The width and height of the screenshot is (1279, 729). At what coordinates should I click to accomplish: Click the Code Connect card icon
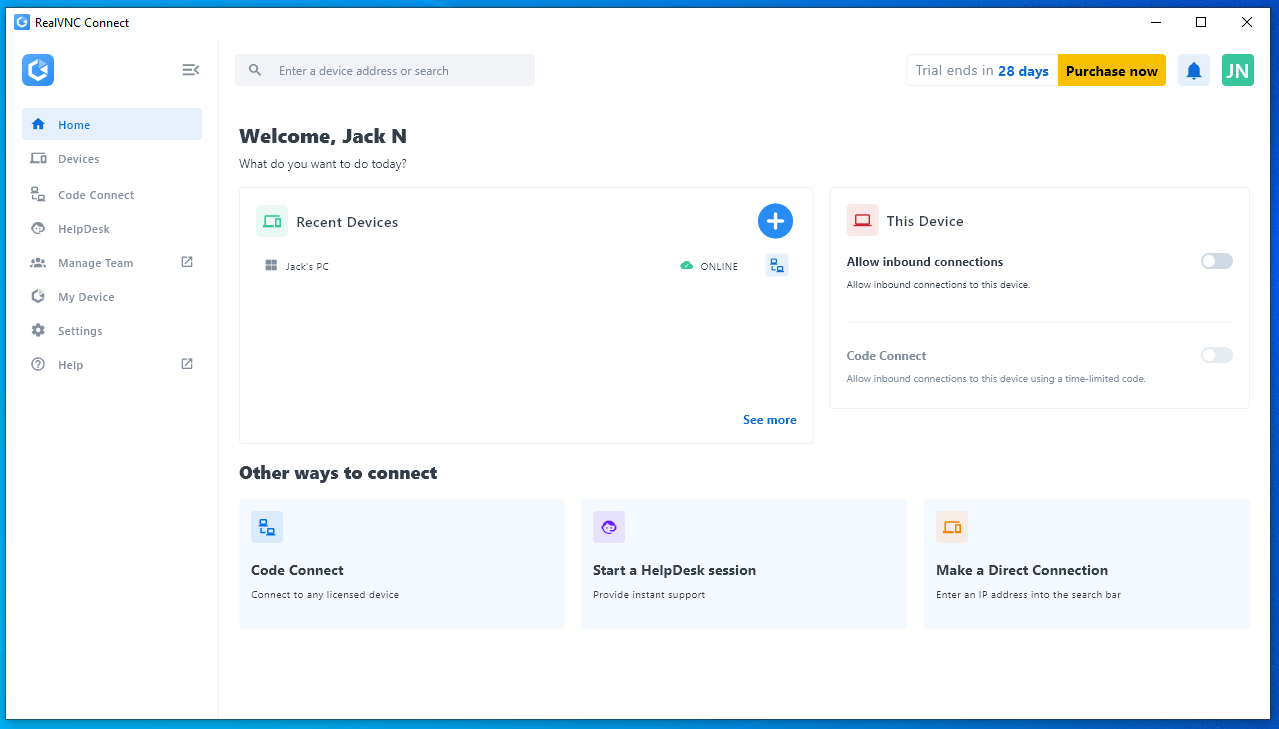267,527
